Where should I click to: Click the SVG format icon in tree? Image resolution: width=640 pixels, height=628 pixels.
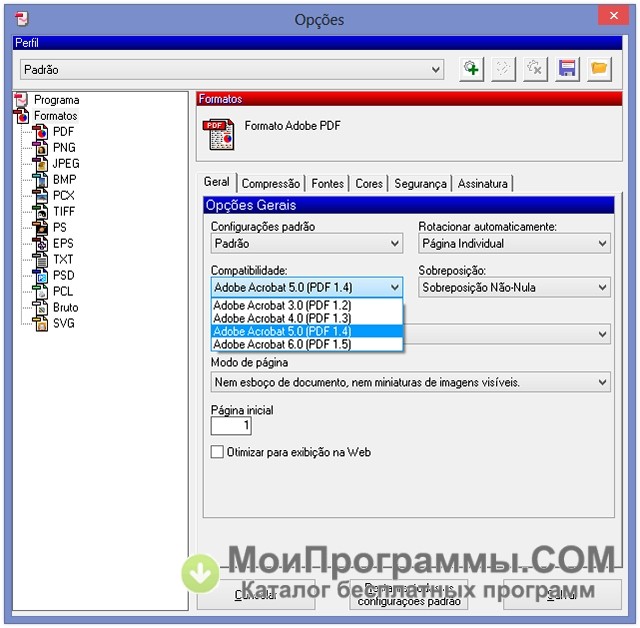(x=41, y=324)
